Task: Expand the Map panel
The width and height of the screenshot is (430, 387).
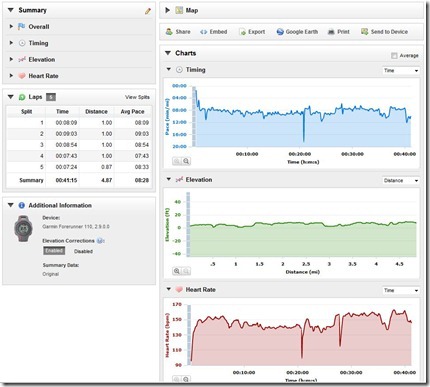Action: [x=168, y=10]
